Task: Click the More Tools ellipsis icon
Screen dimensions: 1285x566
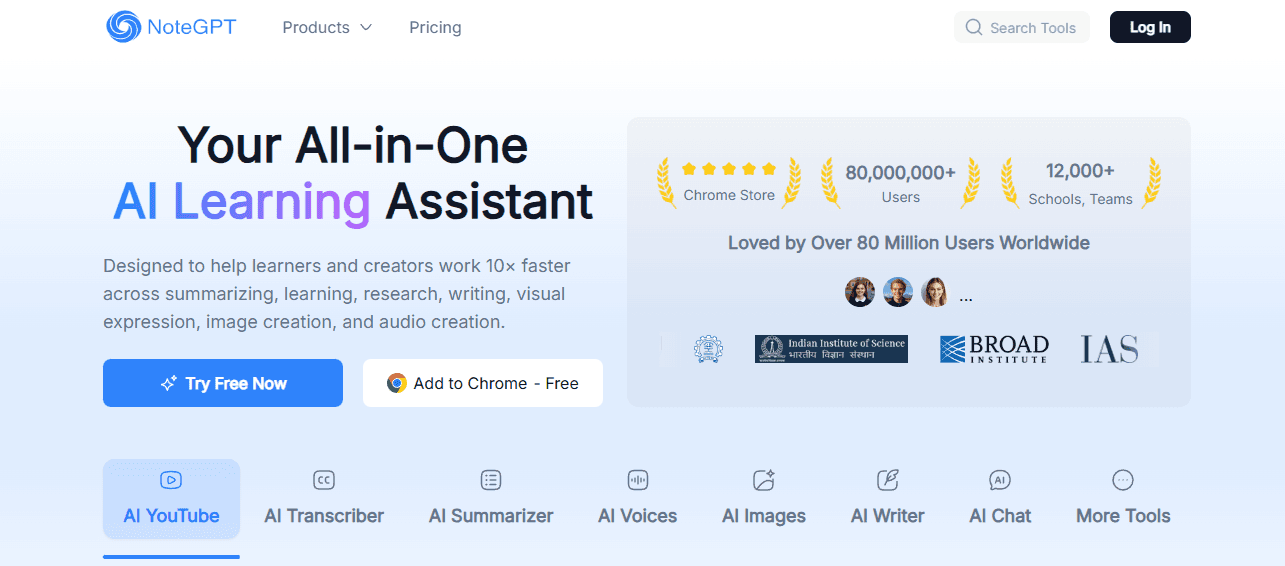Action: (x=1123, y=481)
